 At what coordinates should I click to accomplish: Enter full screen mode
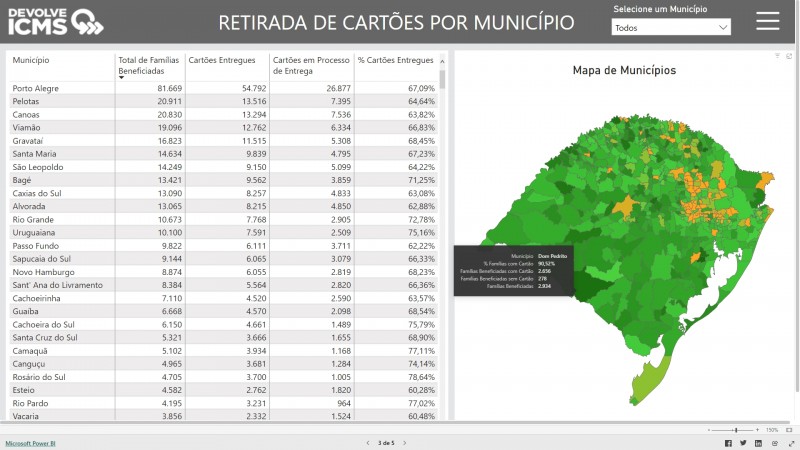(x=788, y=442)
